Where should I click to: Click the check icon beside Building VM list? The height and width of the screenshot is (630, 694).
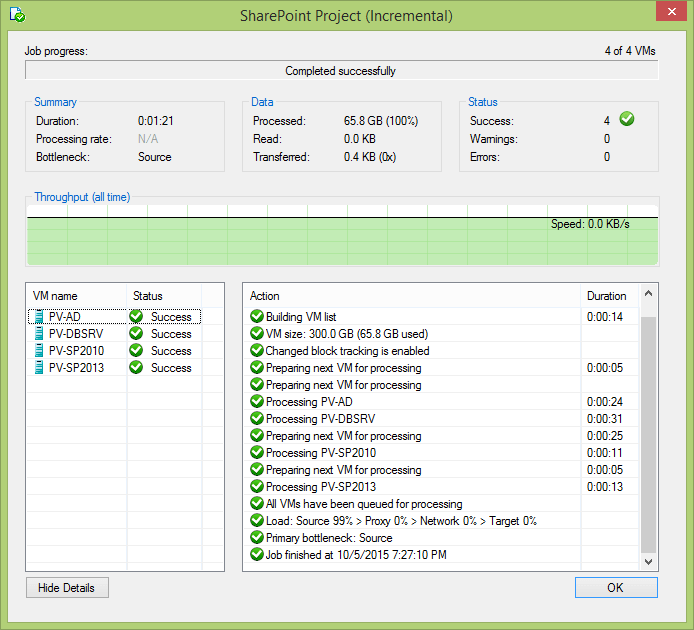point(257,316)
